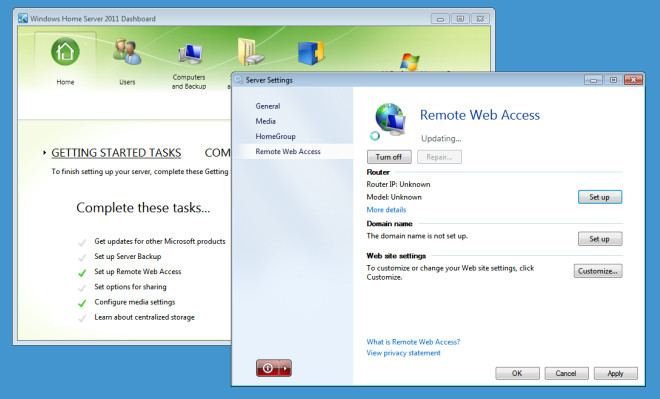Cancel the Server Settings dialog
The image size is (660, 399).
[566, 373]
